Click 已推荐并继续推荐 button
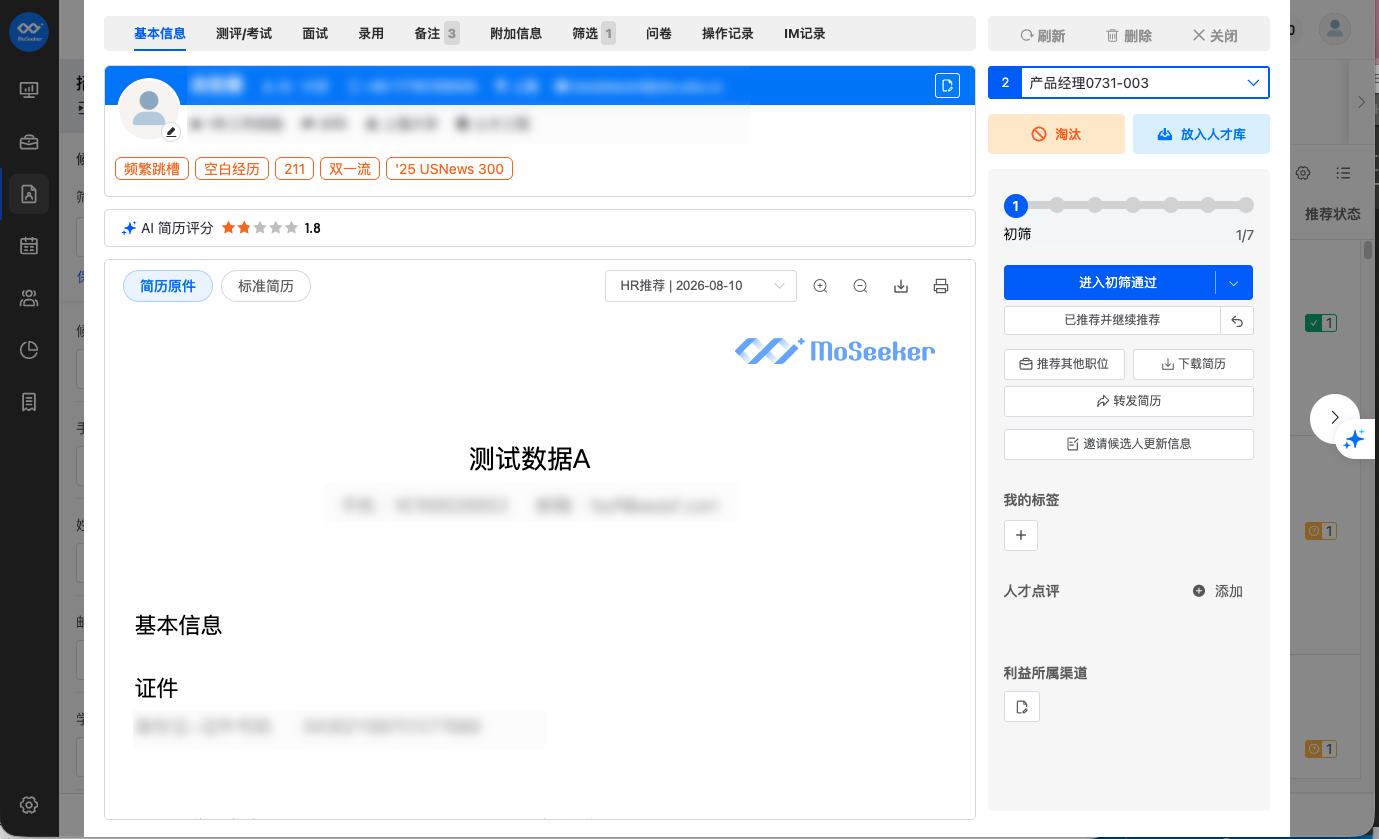 1112,321
